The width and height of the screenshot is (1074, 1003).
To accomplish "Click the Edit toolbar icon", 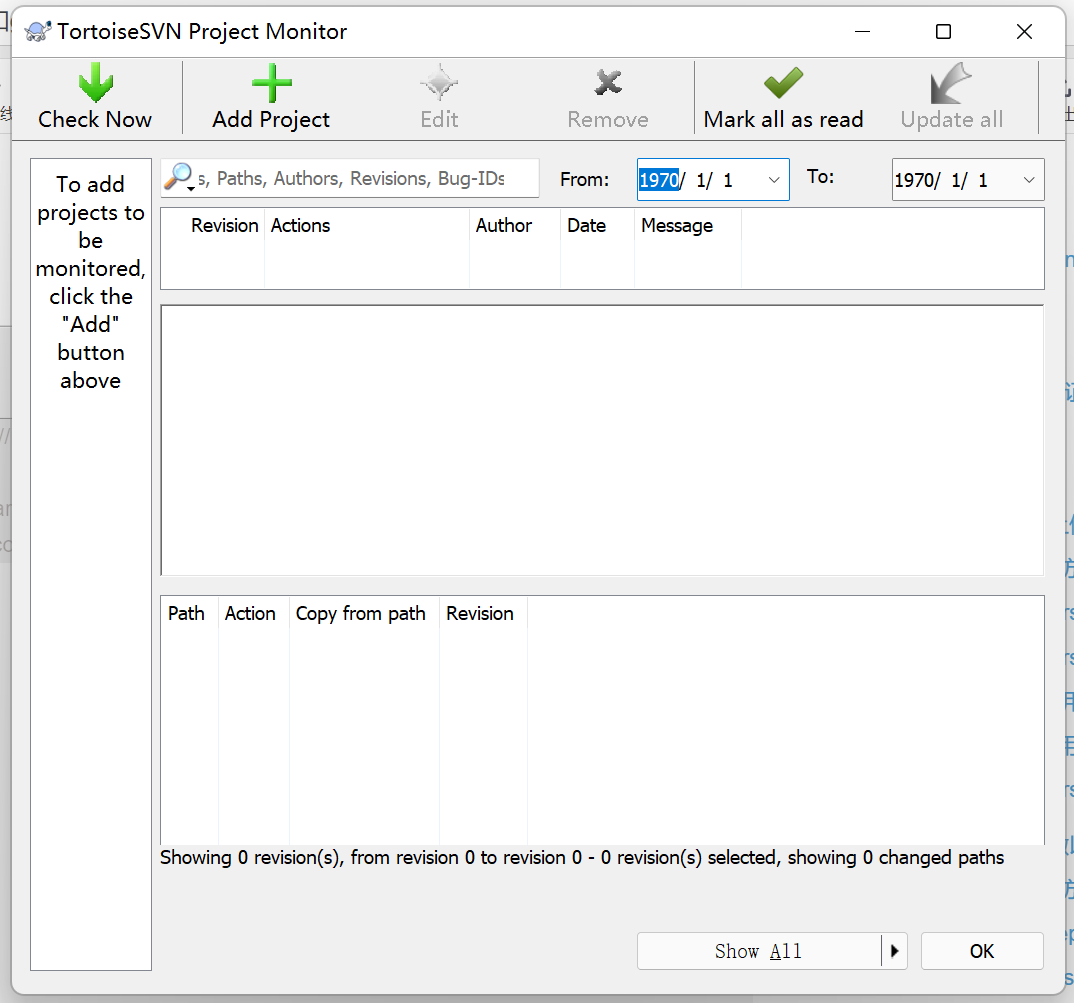I will click(x=439, y=83).
